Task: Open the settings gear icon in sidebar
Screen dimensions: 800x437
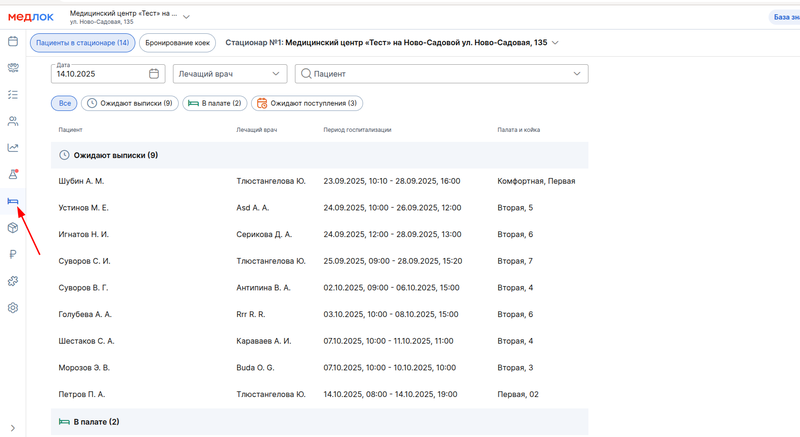Action: (x=13, y=308)
